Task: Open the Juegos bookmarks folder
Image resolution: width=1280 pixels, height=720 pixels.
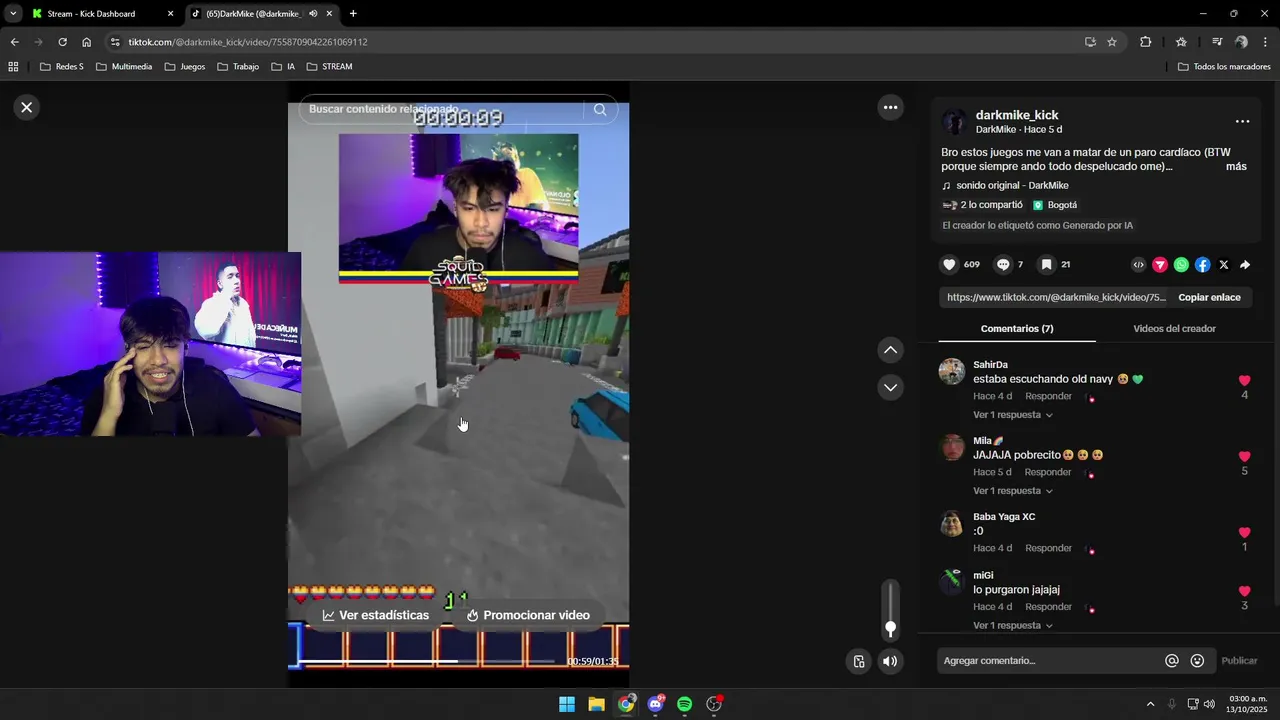Action: tap(185, 67)
